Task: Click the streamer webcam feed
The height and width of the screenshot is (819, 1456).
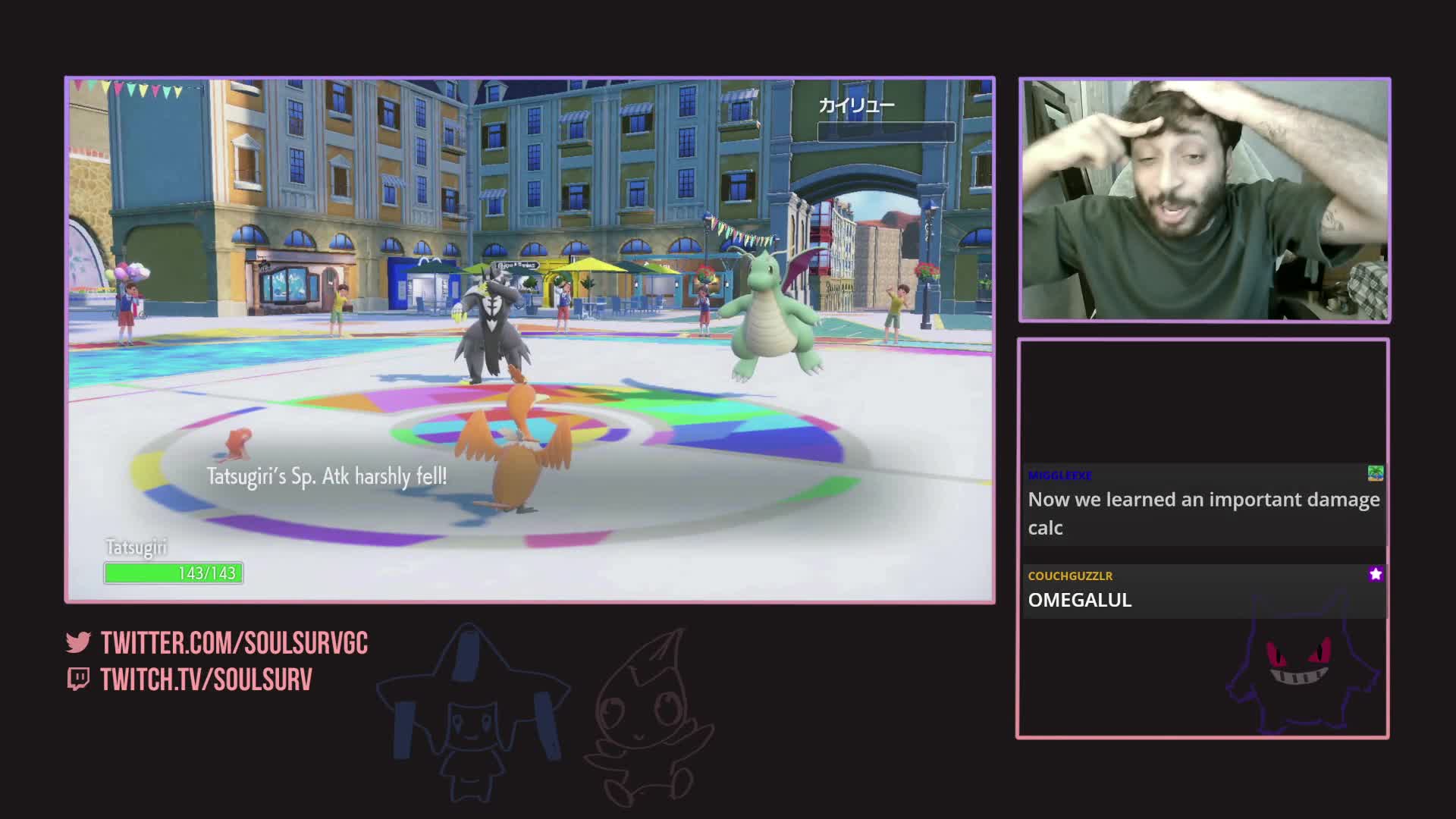Action: pos(1204,200)
